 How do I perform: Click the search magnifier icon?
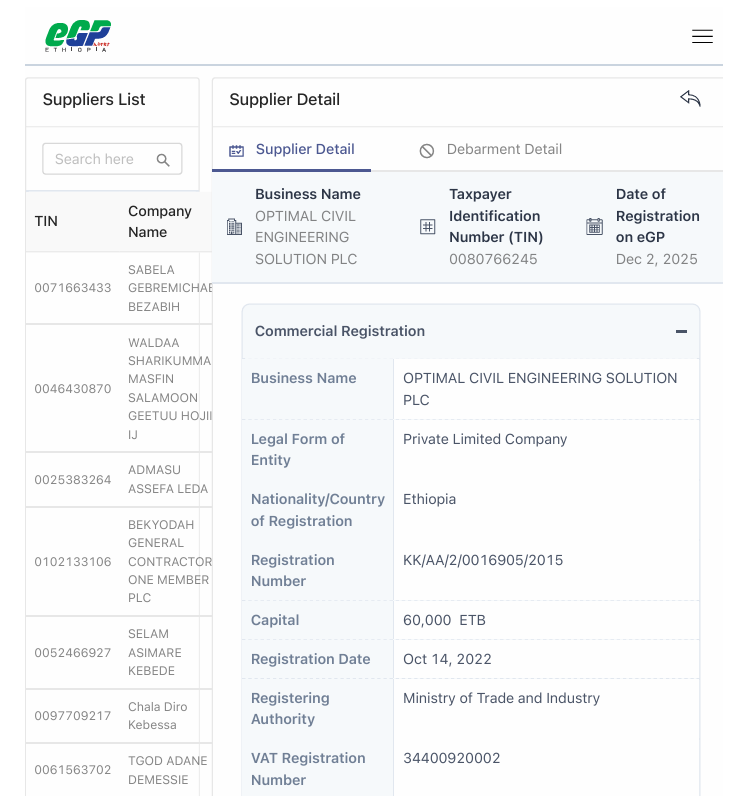point(163,160)
